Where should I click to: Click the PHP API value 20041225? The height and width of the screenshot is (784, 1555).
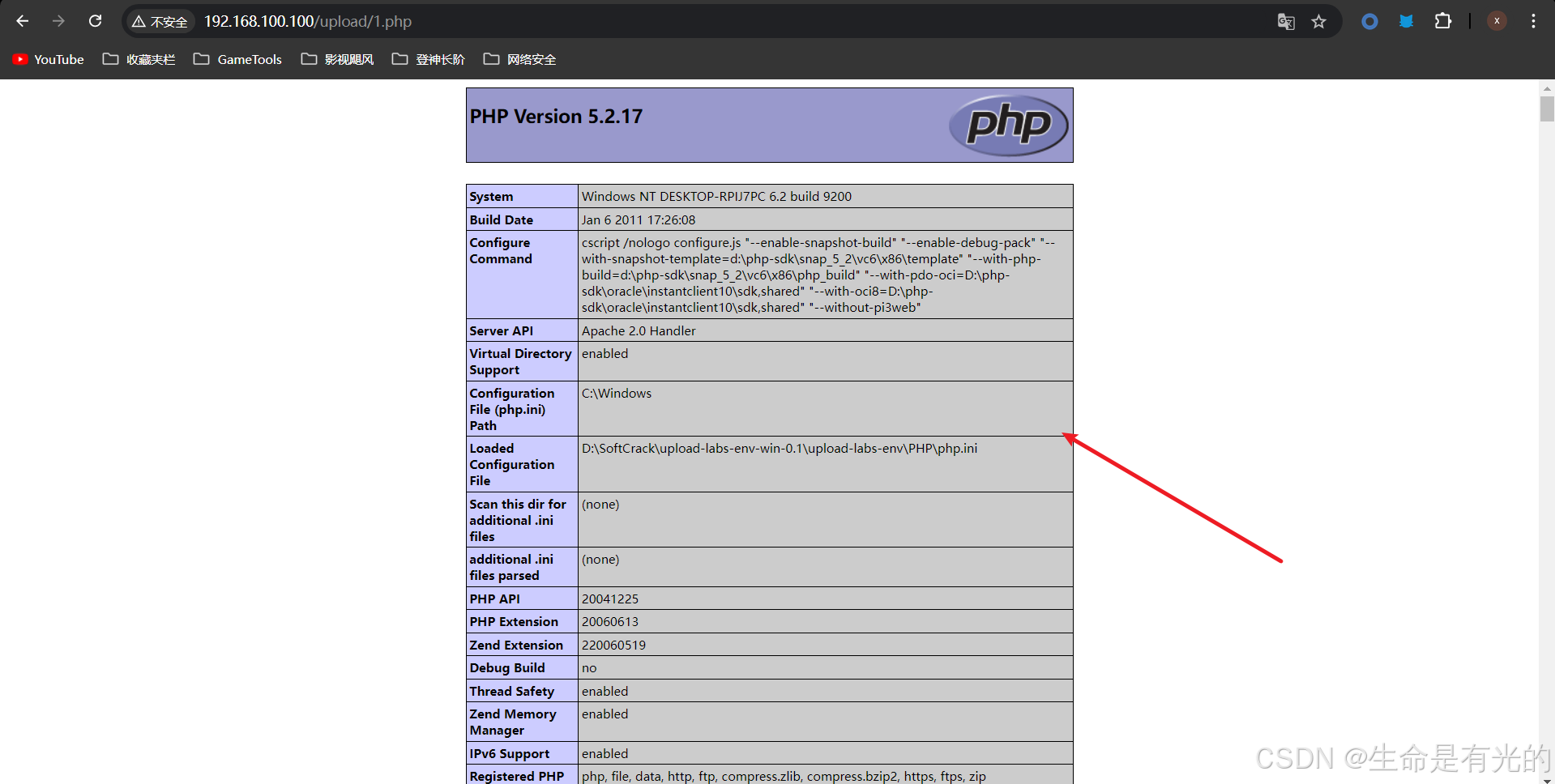(610, 599)
